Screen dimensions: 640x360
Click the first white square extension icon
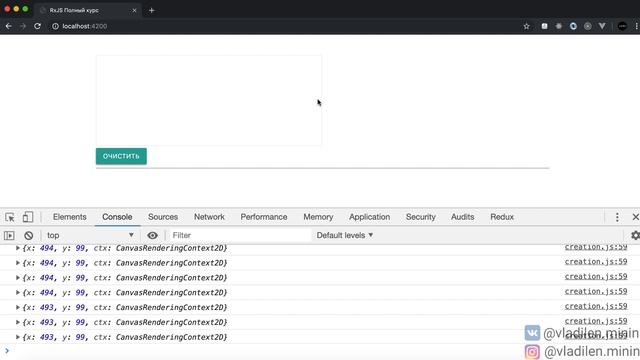(544, 26)
